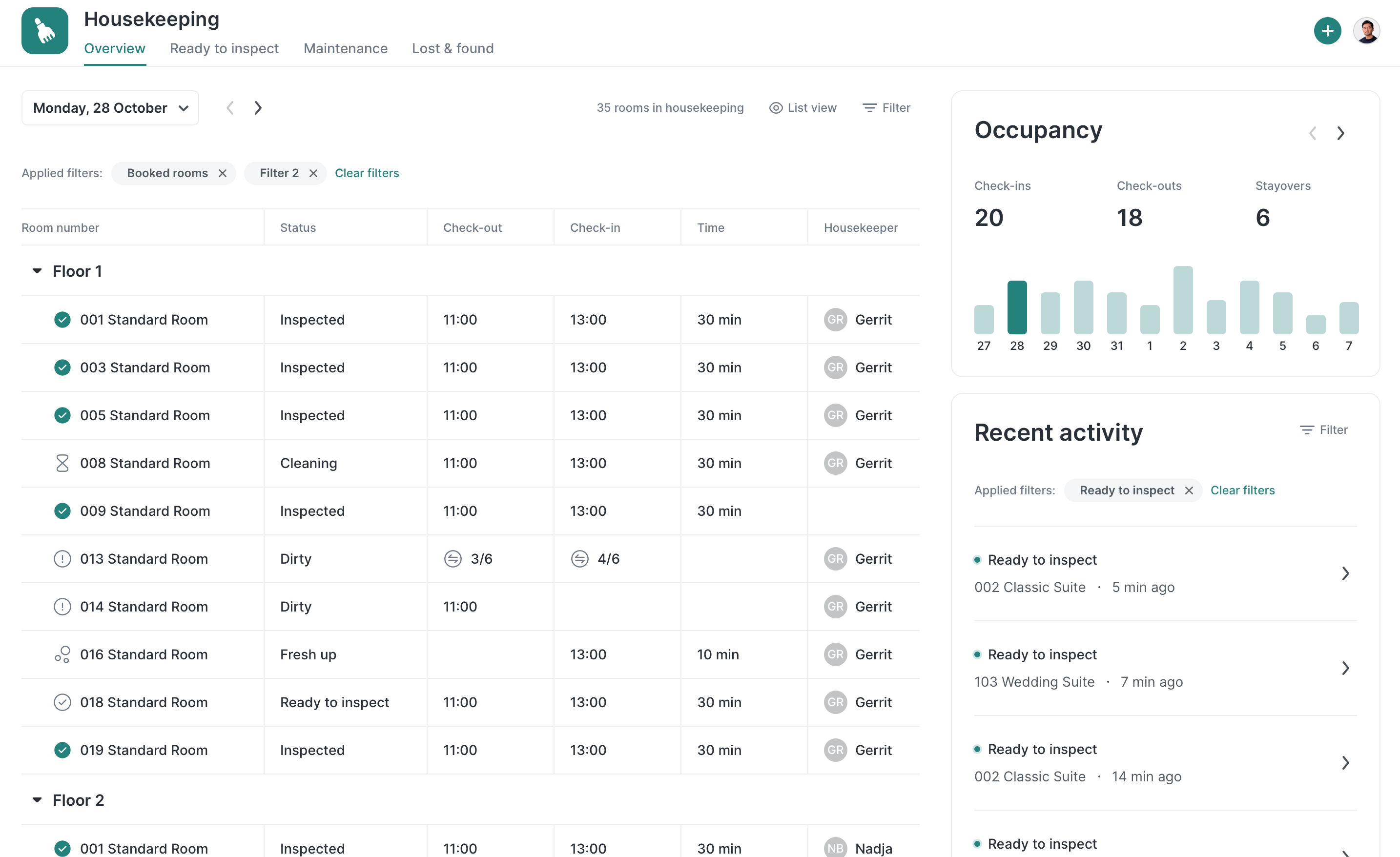Show next occupancy period
The image size is (1400, 857).
[1341, 133]
